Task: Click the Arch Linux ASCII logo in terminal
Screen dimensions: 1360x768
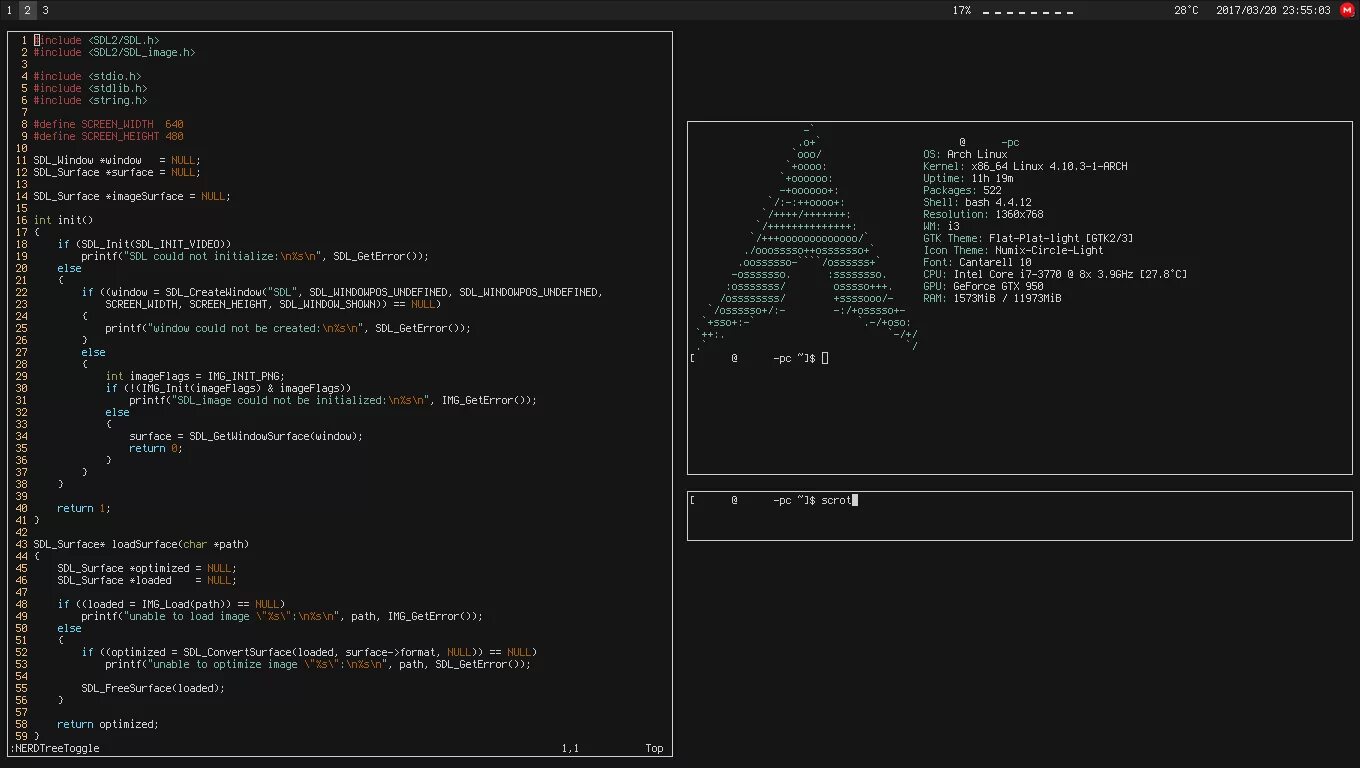Action: [x=806, y=238]
